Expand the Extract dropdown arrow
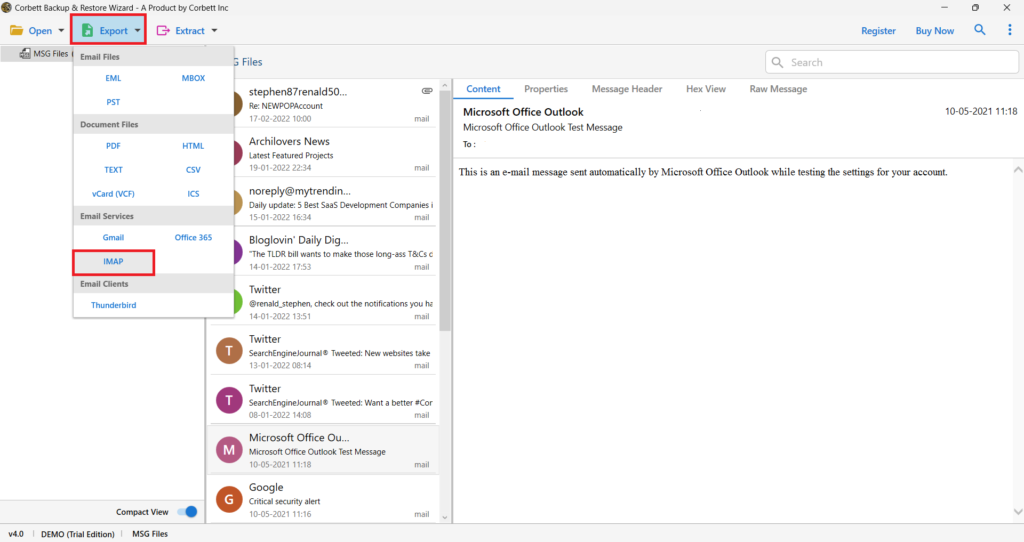1024x542 pixels. click(214, 31)
